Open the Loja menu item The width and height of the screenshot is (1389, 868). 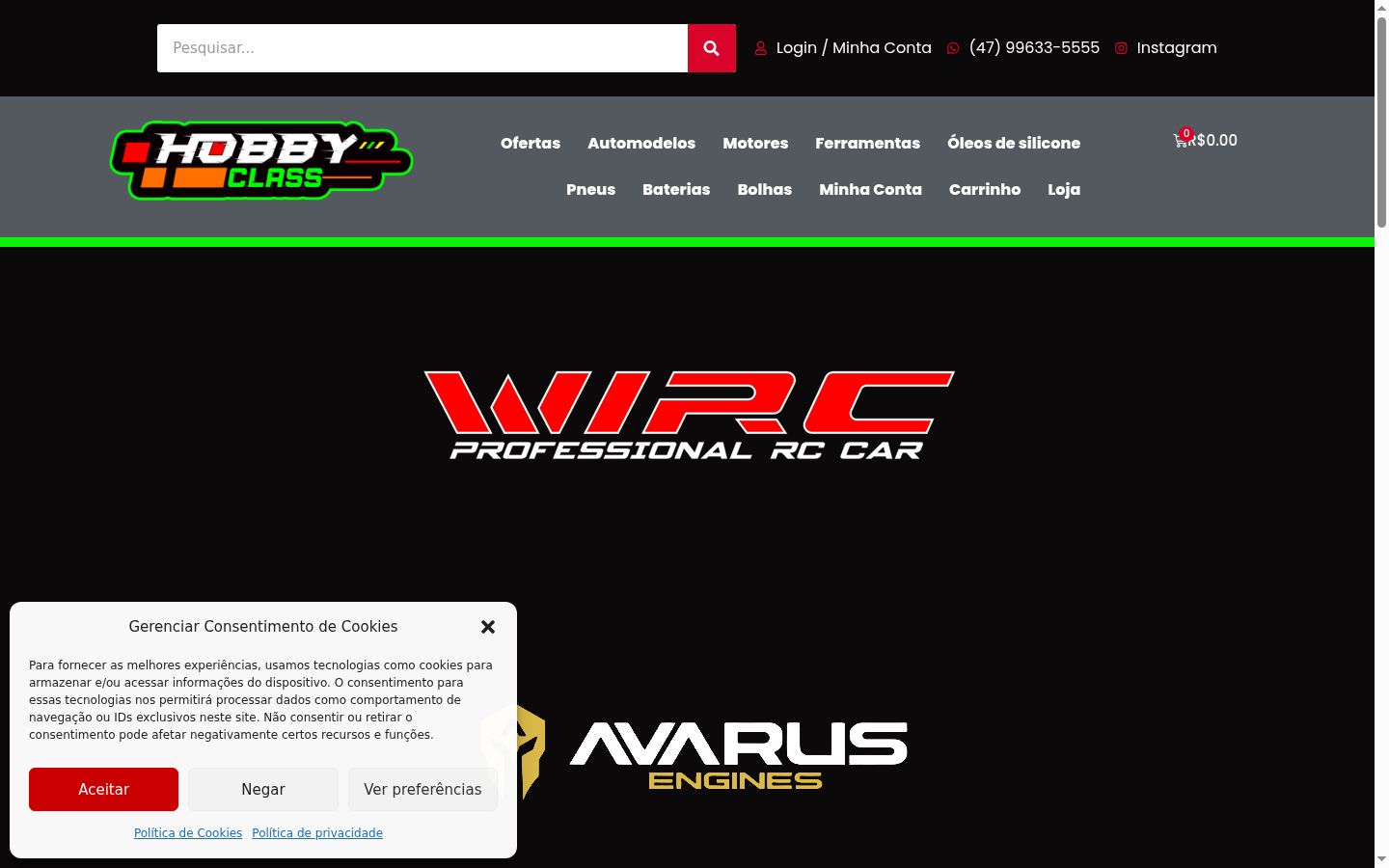click(1064, 189)
